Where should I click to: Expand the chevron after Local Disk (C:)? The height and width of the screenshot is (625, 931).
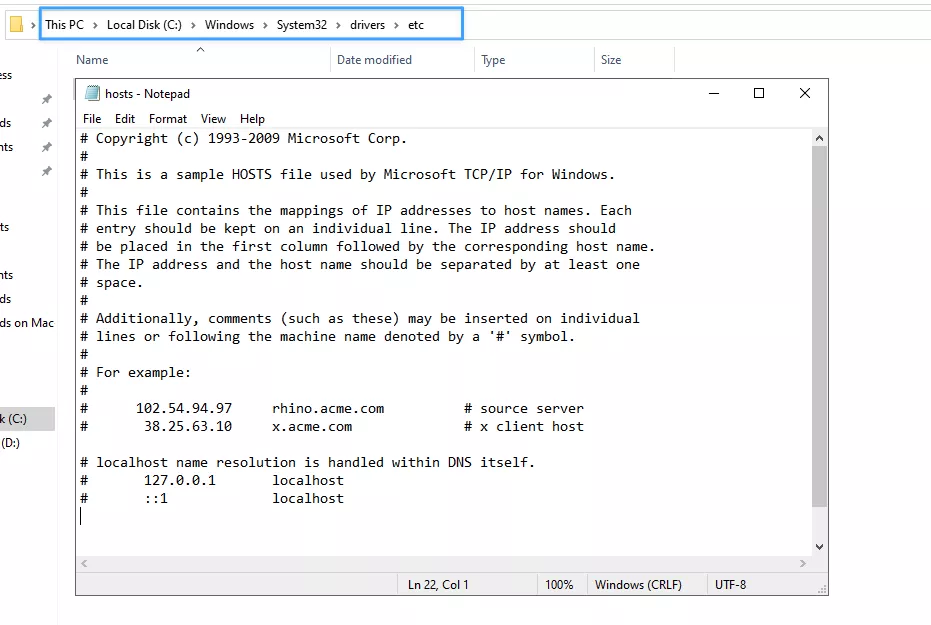point(194,25)
